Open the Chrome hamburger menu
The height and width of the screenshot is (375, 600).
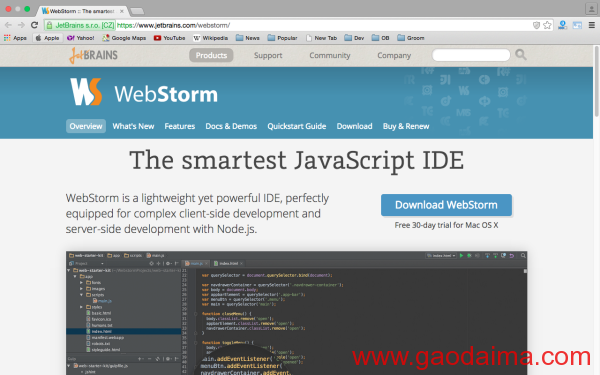(592, 25)
